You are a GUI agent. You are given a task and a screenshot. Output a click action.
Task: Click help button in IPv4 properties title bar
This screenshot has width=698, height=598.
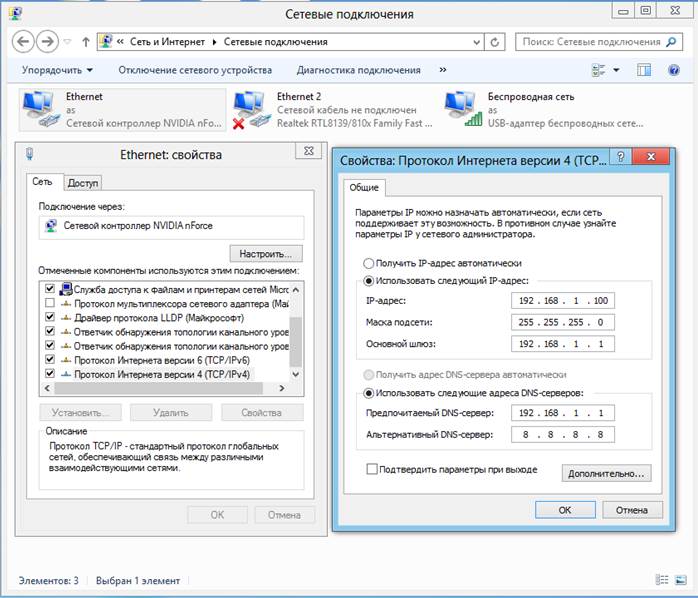(621, 157)
